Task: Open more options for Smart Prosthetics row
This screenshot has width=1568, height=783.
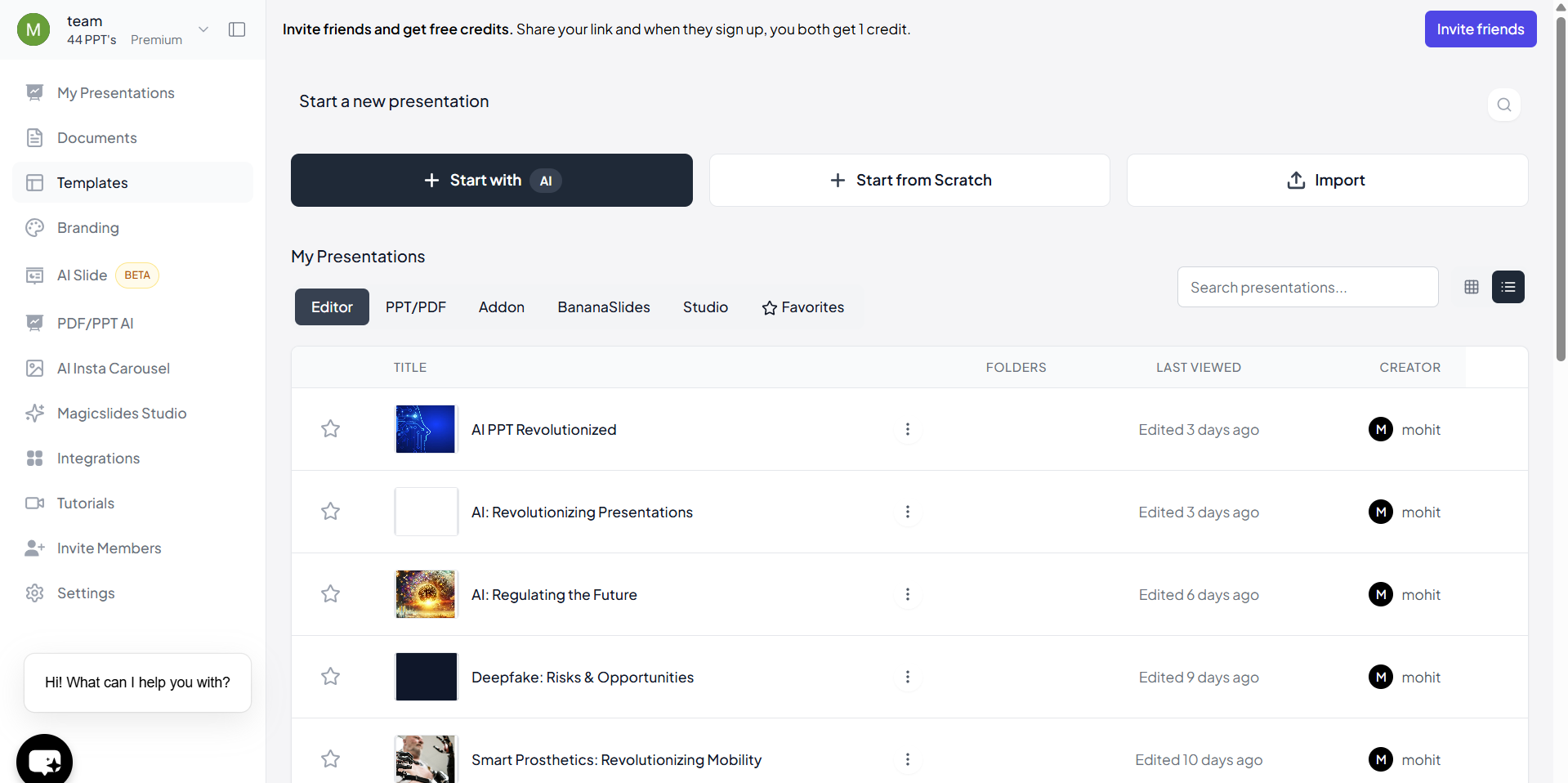Action: tap(907, 759)
